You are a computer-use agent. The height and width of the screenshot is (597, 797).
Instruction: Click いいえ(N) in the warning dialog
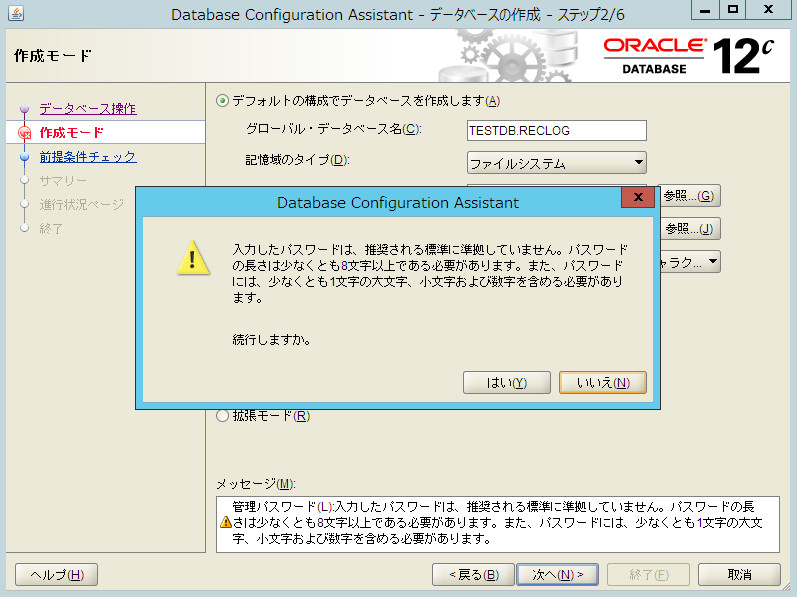602,382
